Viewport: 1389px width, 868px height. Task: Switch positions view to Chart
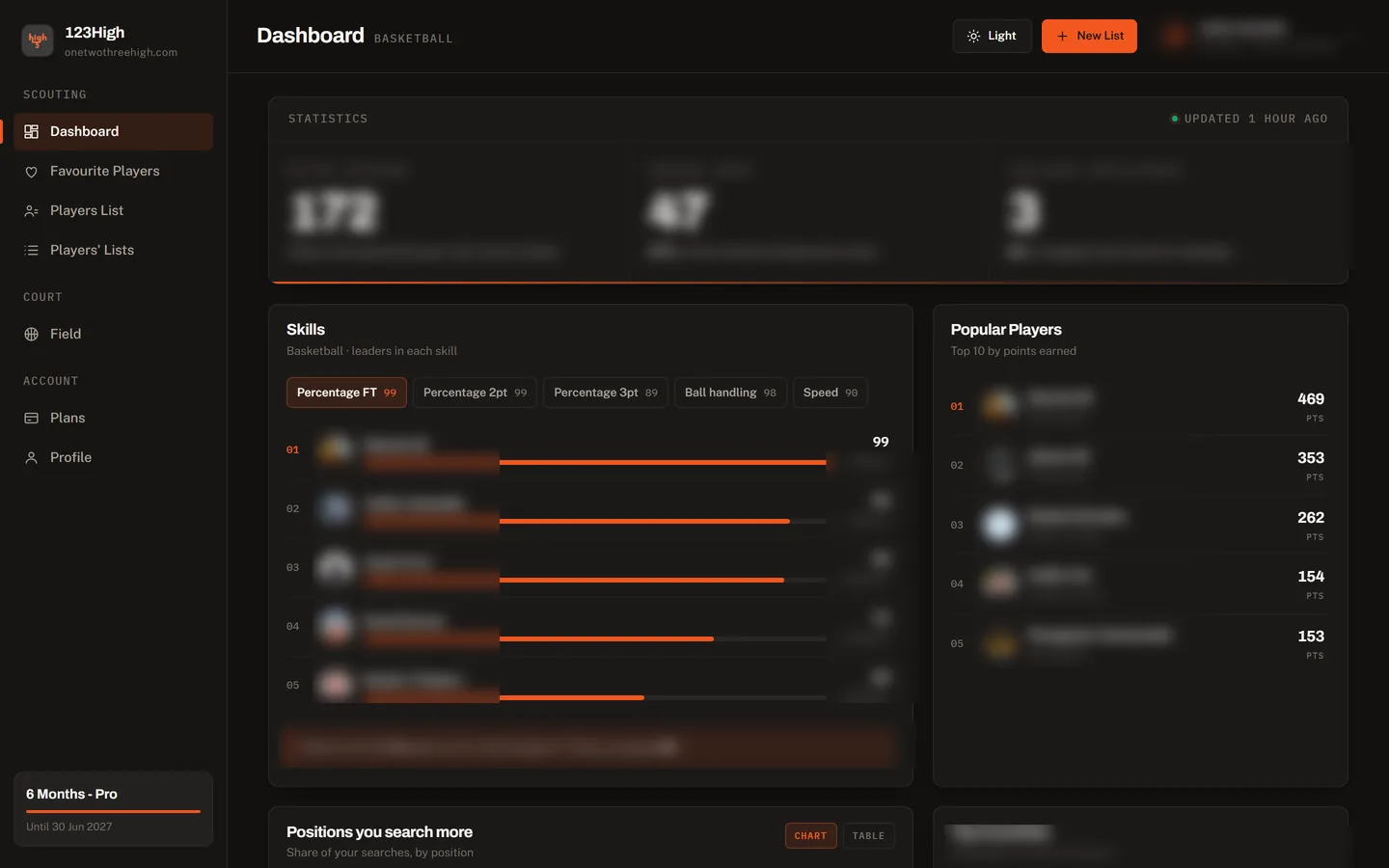pos(810,836)
